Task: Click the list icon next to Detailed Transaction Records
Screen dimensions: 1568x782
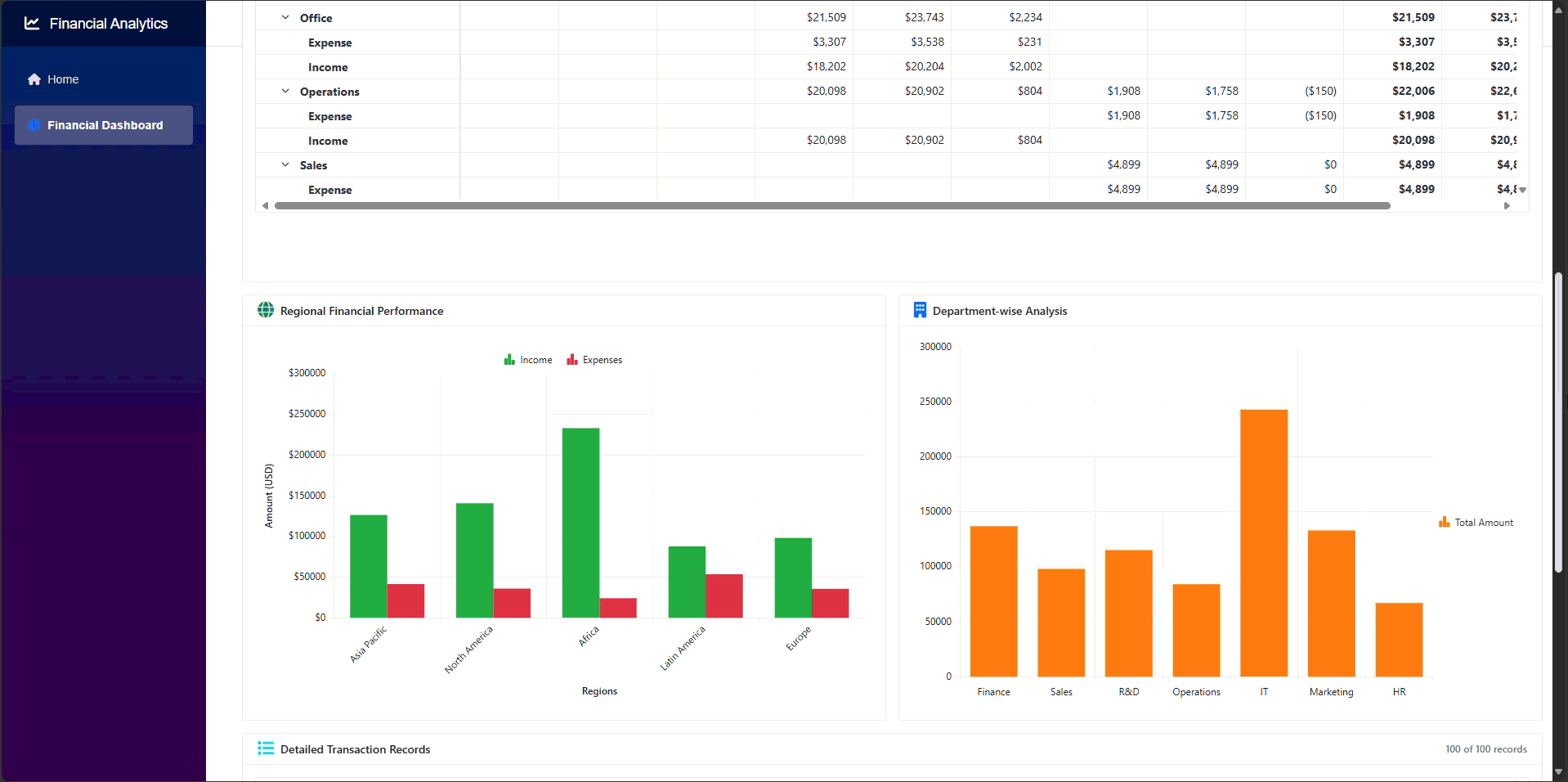Action: [x=265, y=748]
